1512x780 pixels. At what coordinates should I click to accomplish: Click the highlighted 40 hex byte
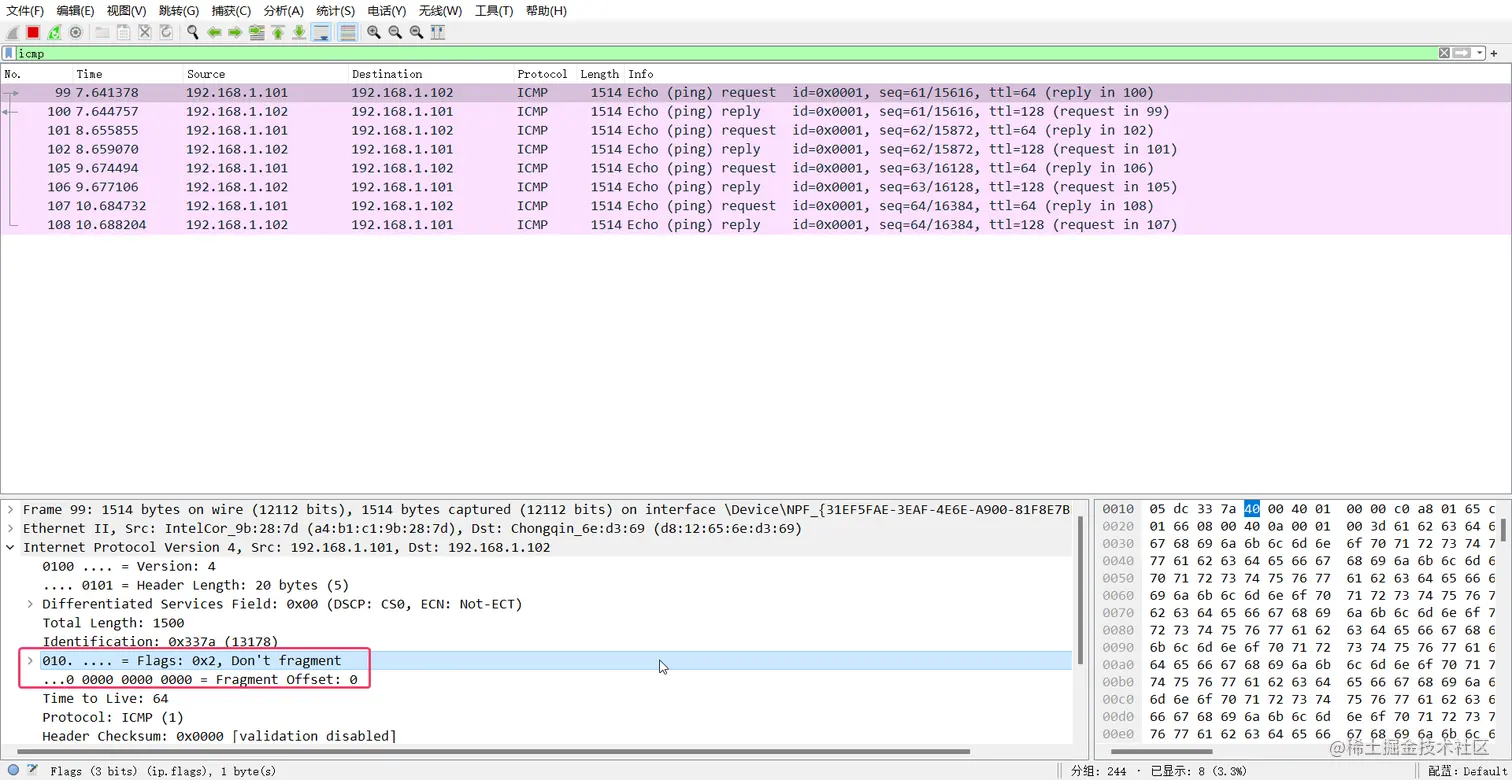click(x=1252, y=509)
